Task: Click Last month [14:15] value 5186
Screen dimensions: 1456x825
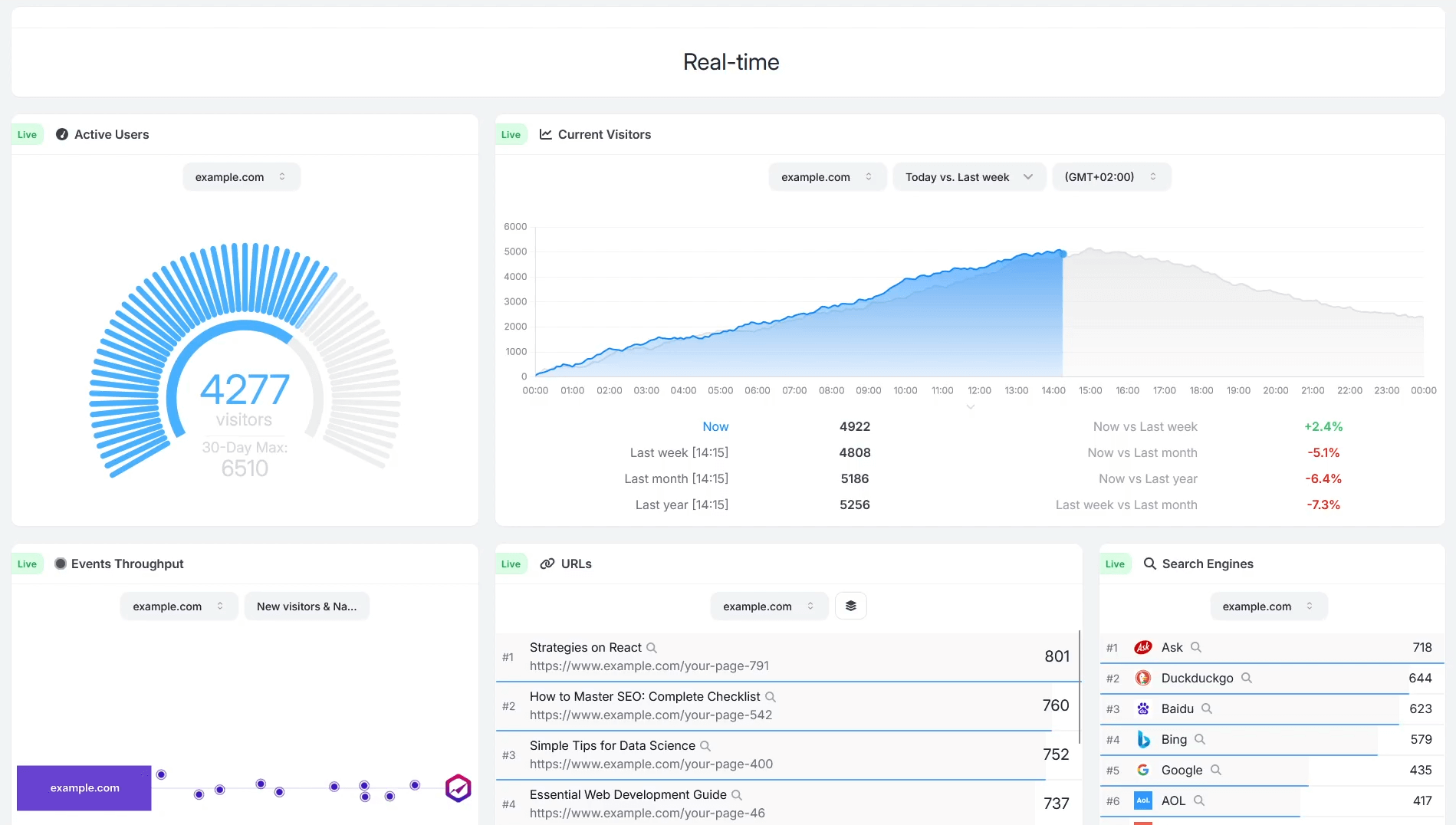Action: tap(855, 479)
